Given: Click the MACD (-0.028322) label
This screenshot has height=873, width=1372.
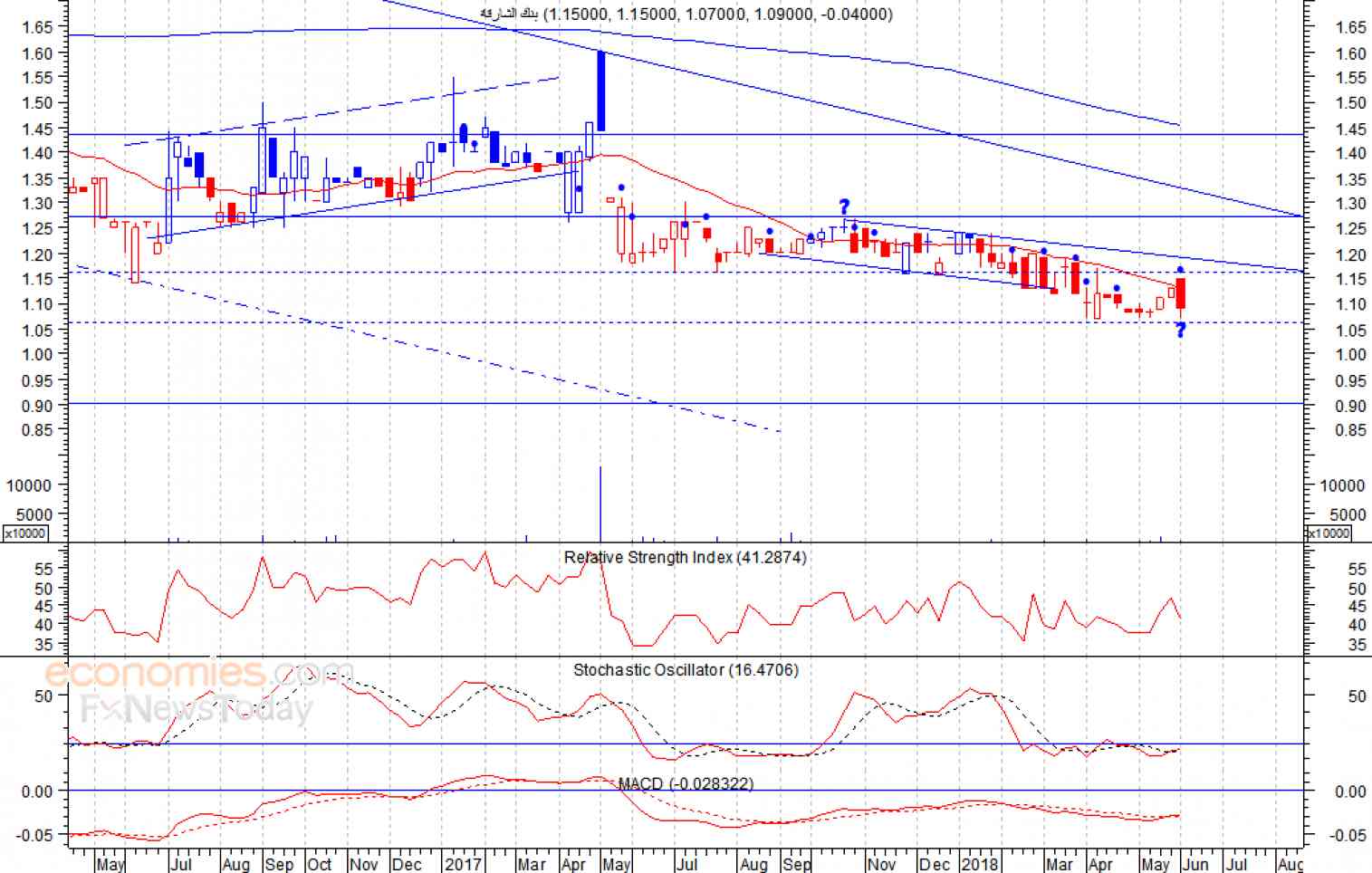Looking at the screenshot, I should (686, 783).
